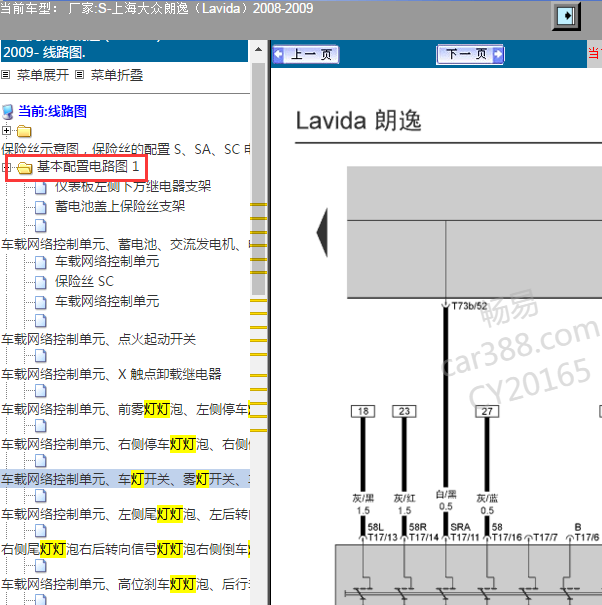This screenshot has height=605, width=602.
Task: Click page icon above 车载网络控制单元、蓄电池 entry
Action: 41,225
